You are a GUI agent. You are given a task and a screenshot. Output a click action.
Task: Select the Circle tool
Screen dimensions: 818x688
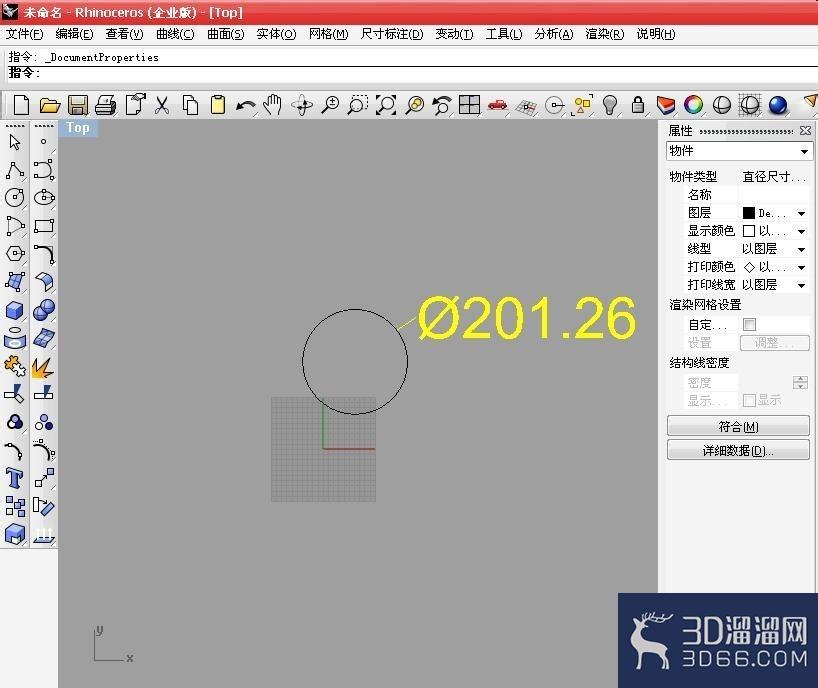[15, 198]
